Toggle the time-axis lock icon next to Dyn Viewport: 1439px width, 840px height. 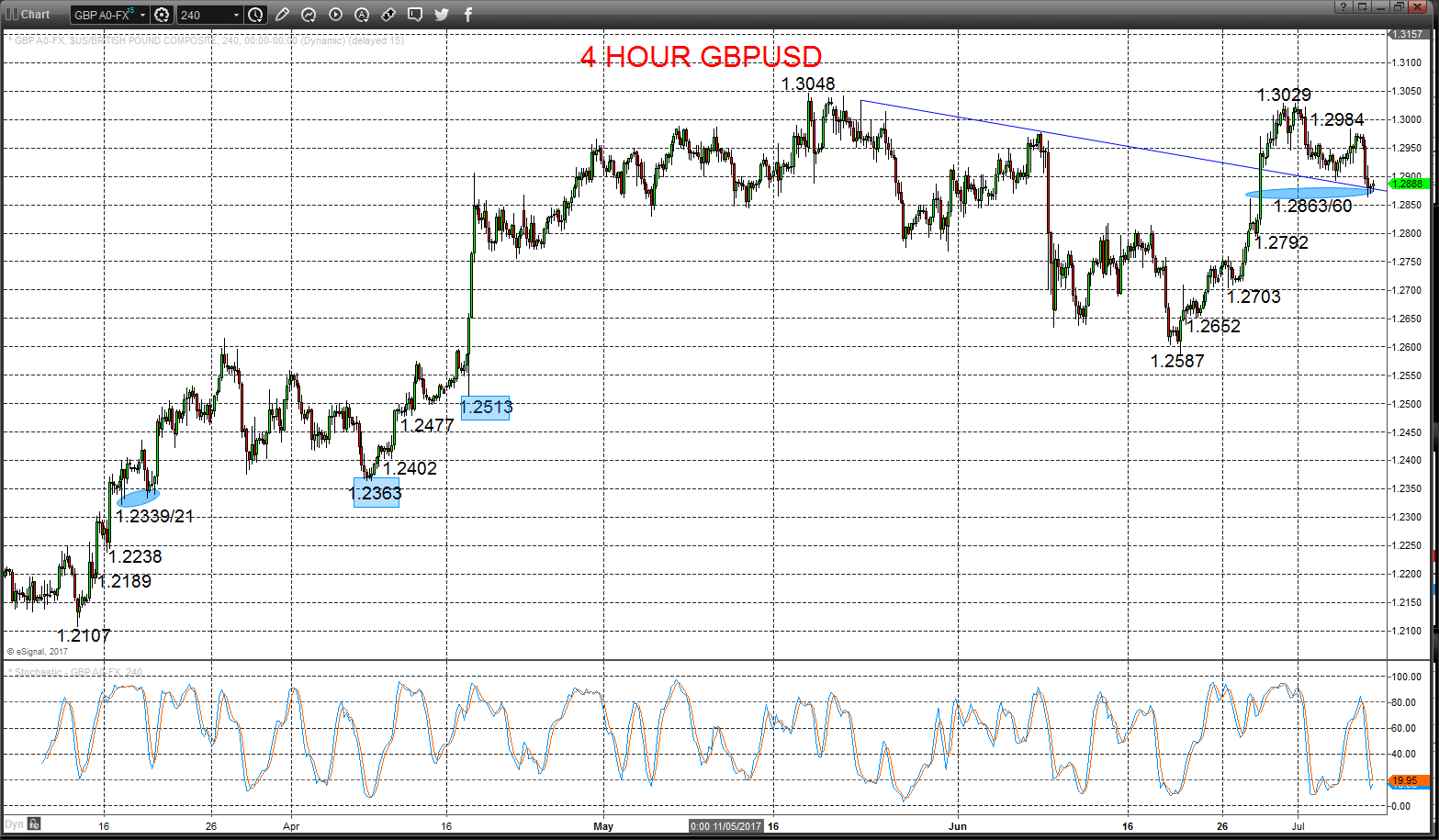[x=34, y=823]
